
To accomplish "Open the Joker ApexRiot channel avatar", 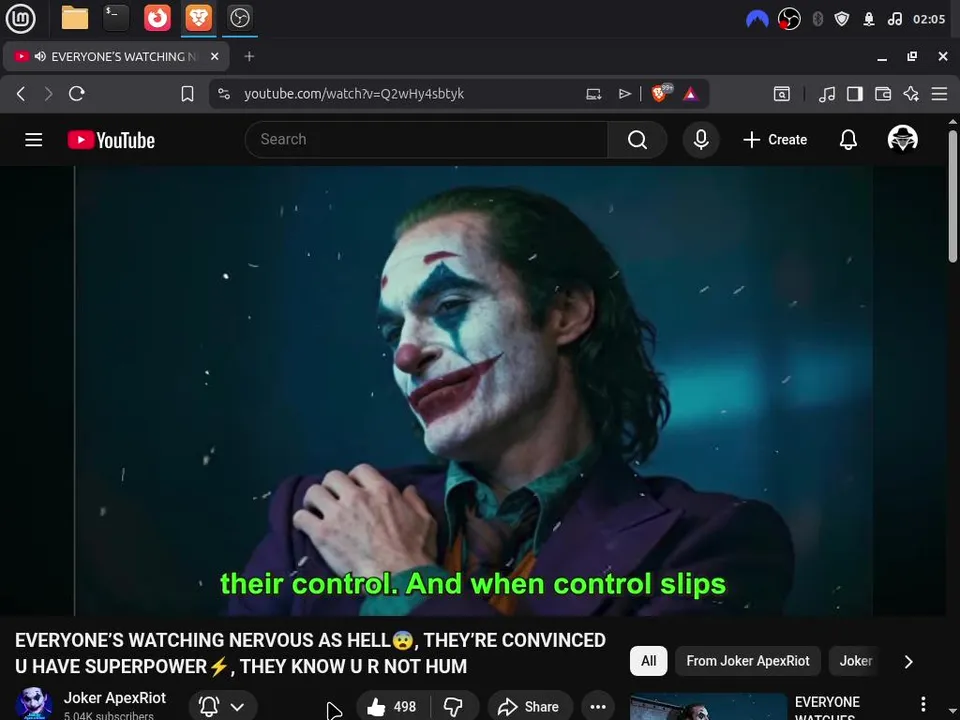I will [x=34, y=703].
